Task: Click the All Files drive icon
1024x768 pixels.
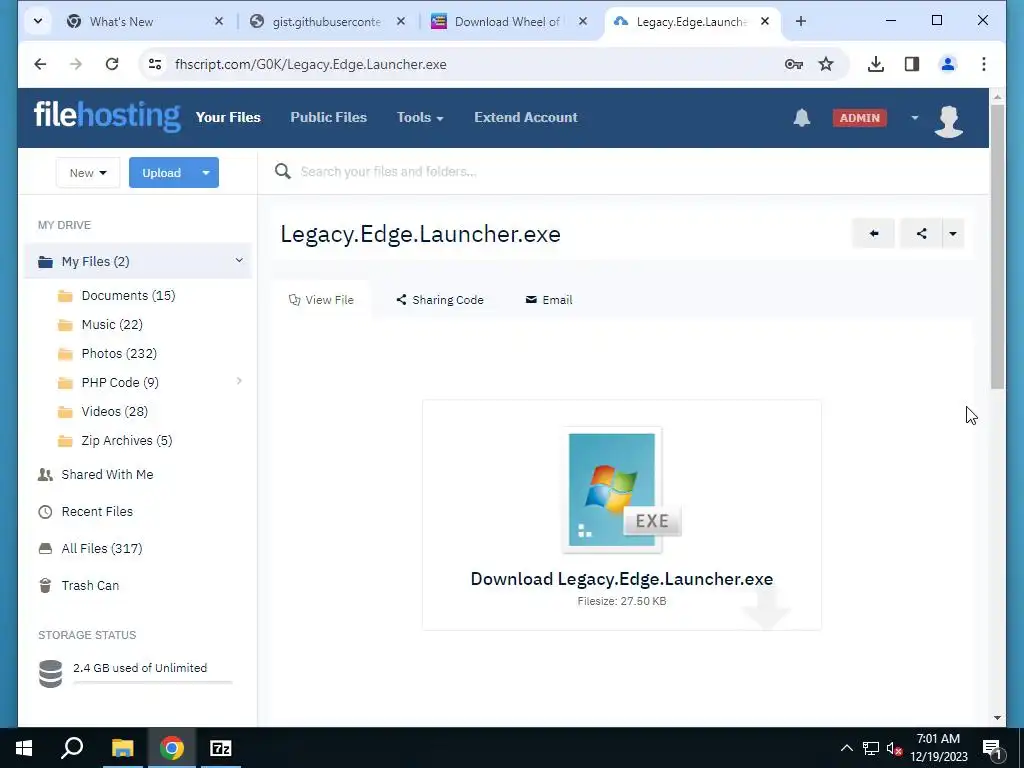Action: click(45, 549)
